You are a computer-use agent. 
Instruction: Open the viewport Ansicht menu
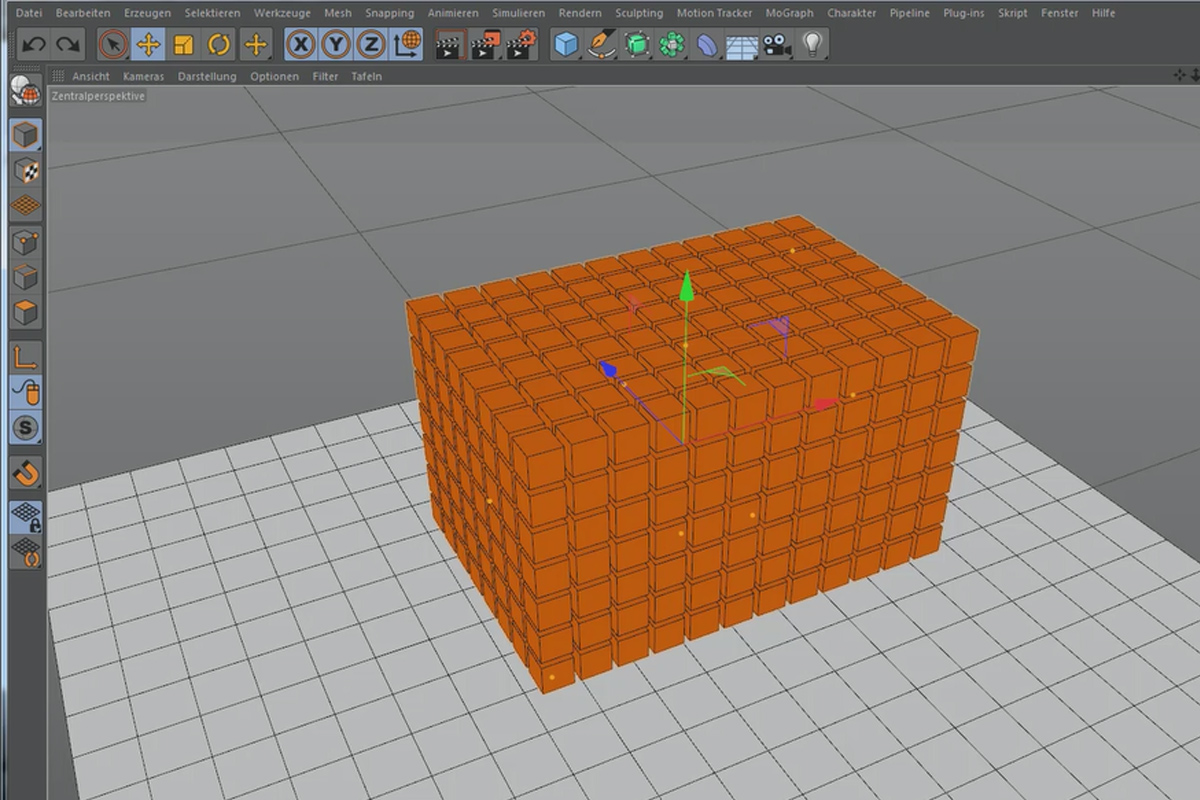tap(90, 76)
